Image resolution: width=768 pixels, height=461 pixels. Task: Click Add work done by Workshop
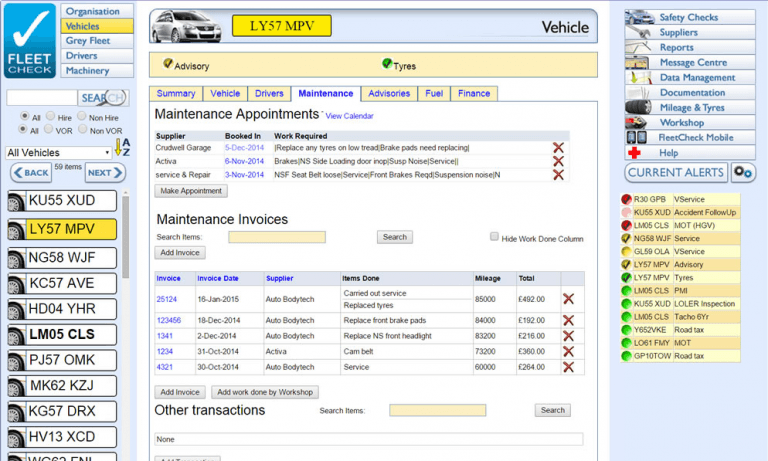point(265,392)
